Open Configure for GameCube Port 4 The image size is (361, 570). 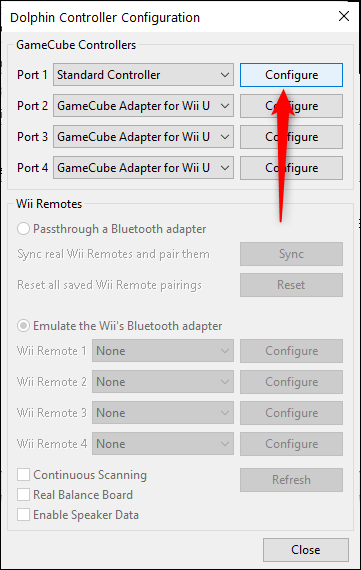291,168
